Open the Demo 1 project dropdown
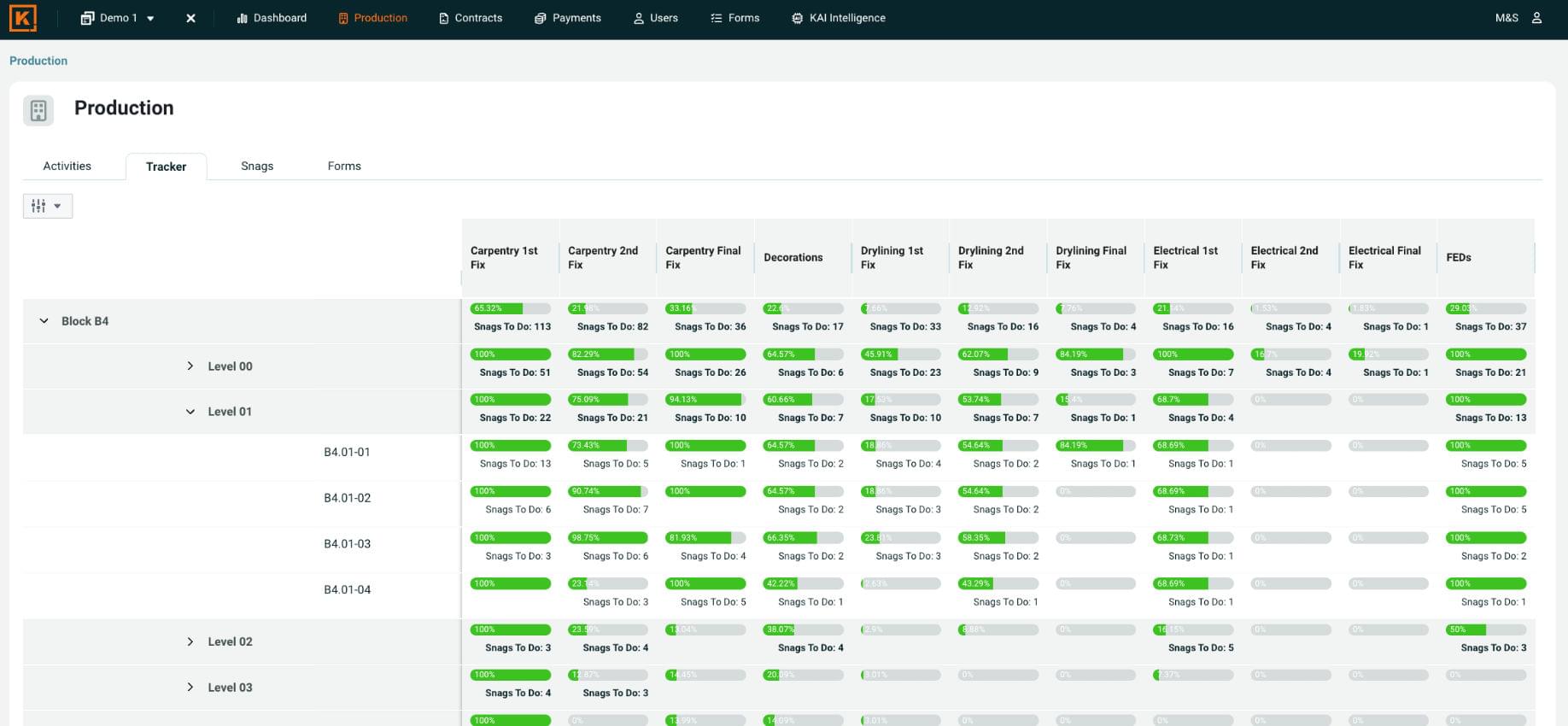The height and width of the screenshot is (726, 1568). coord(118,18)
